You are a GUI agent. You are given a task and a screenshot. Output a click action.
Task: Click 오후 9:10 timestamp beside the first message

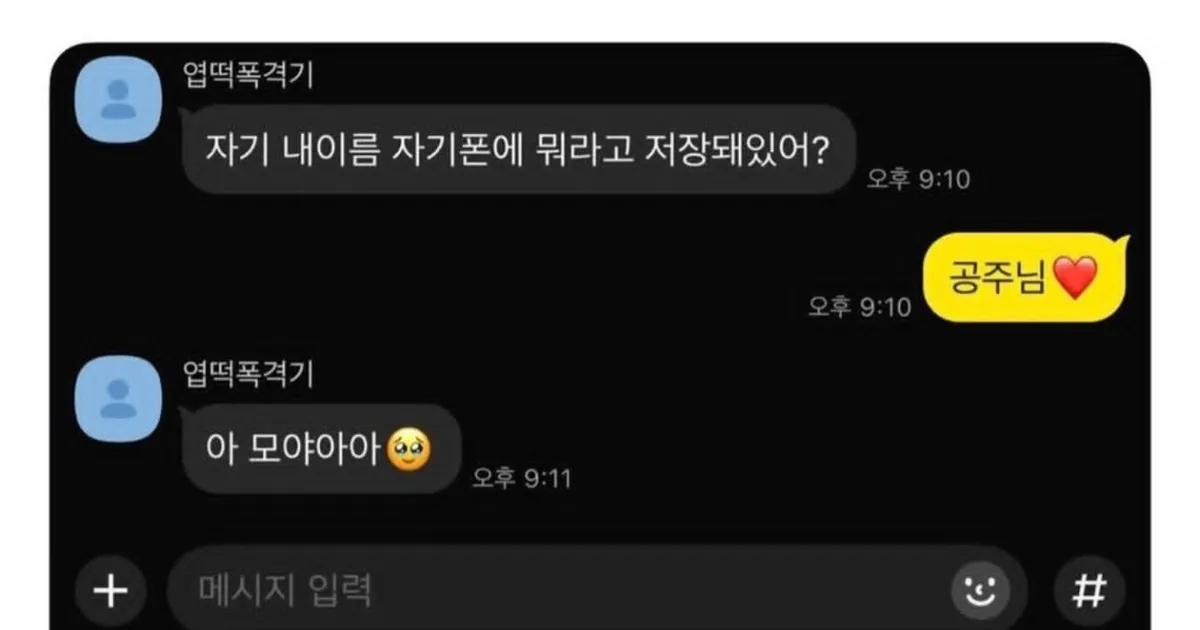click(918, 181)
